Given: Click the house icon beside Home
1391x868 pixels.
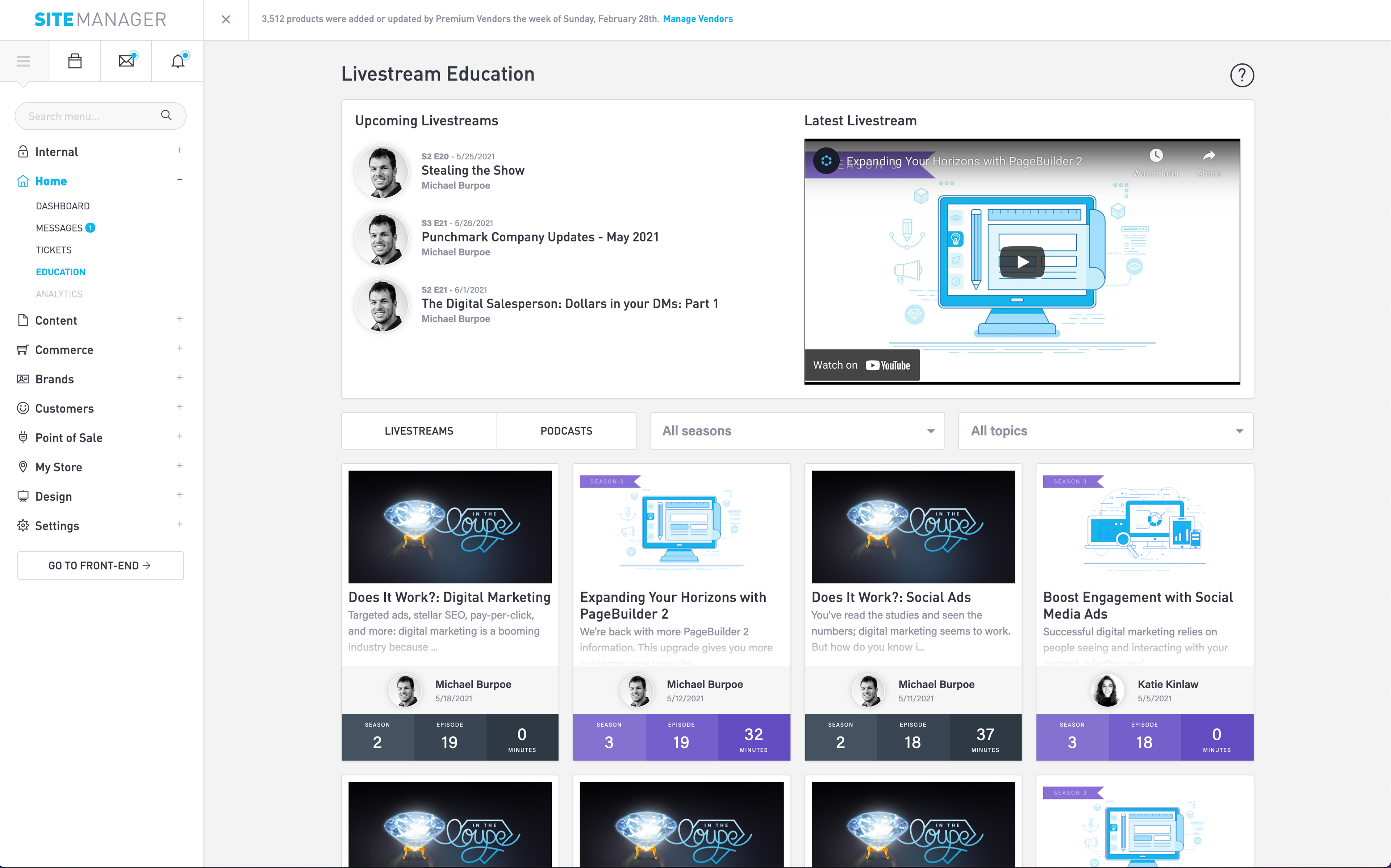Looking at the screenshot, I should [x=23, y=181].
